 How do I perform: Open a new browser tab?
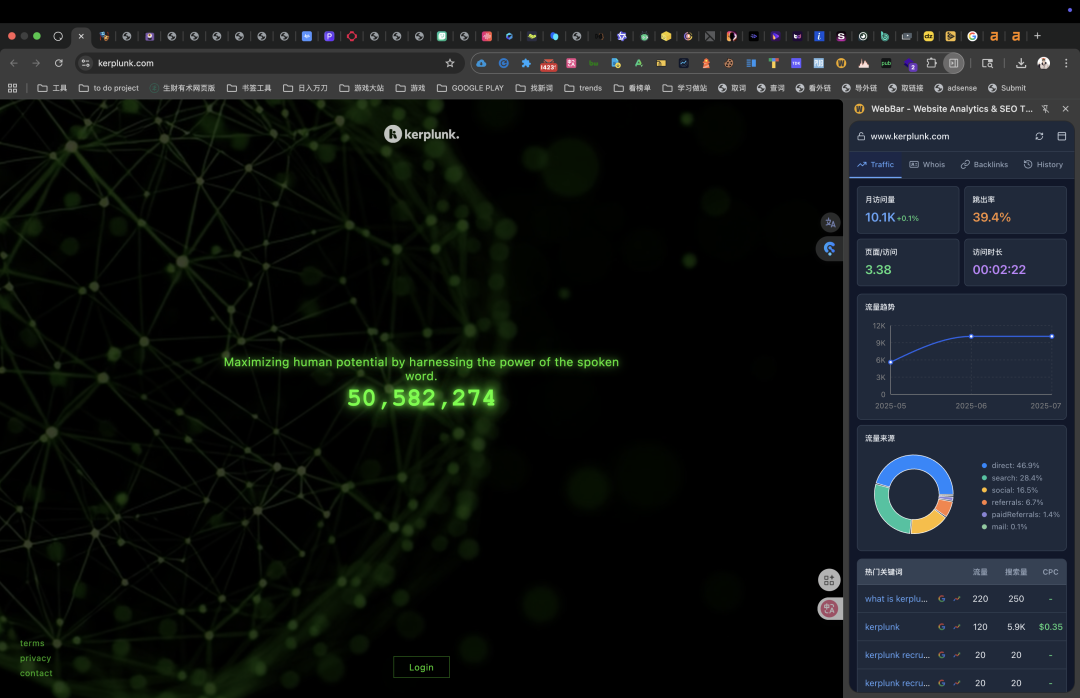(x=1037, y=36)
